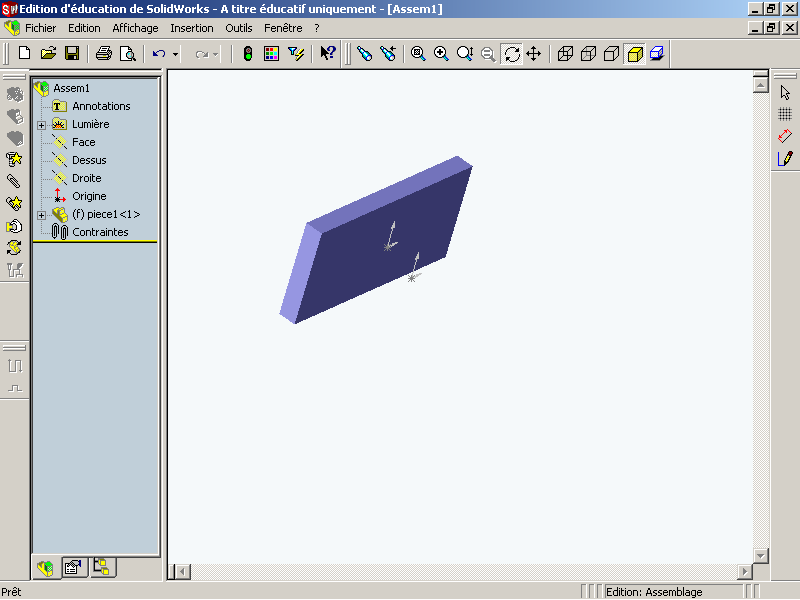Screen dimensions: 800x600
Task: Click the select arrow tool on right toolbar
Action: [x=785, y=92]
